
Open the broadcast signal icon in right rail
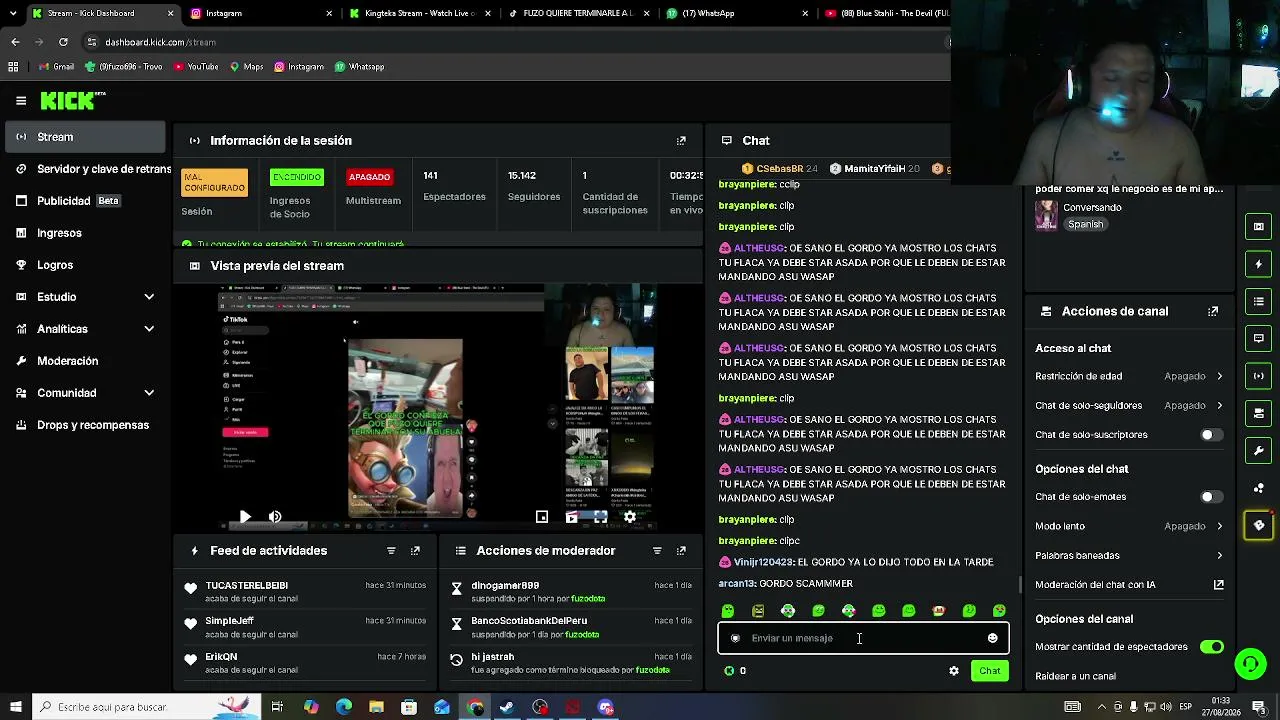(1259, 376)
